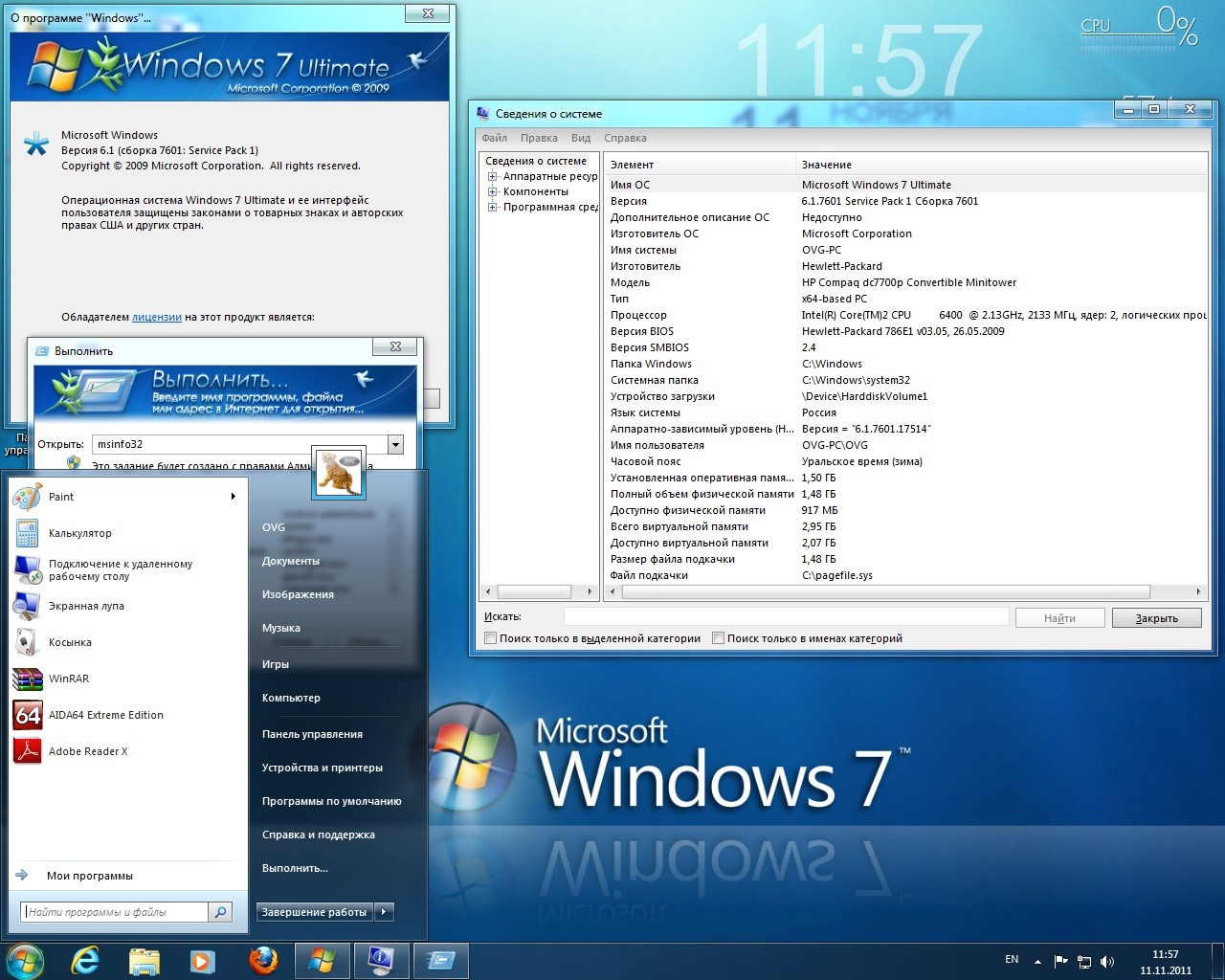
Task: Open the Справка menu
Action: pos(625,138)
